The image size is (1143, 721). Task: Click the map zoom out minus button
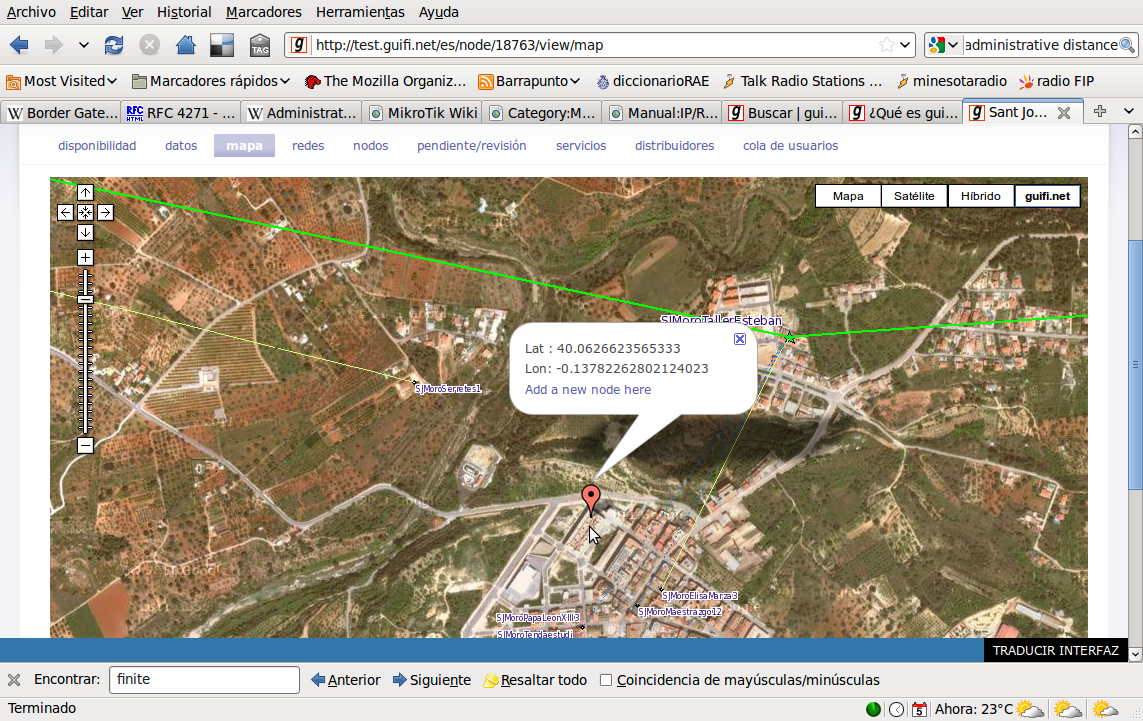point(85,446)
